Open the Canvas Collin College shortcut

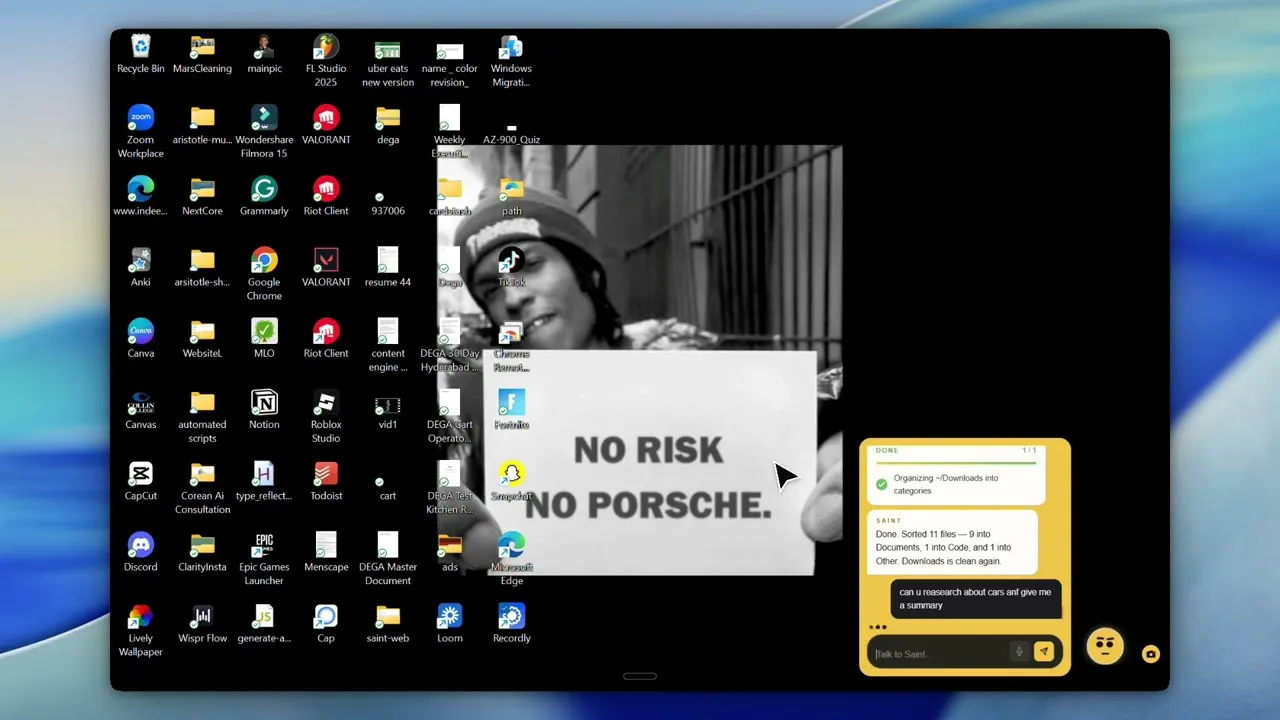click(x=141, y=409)
